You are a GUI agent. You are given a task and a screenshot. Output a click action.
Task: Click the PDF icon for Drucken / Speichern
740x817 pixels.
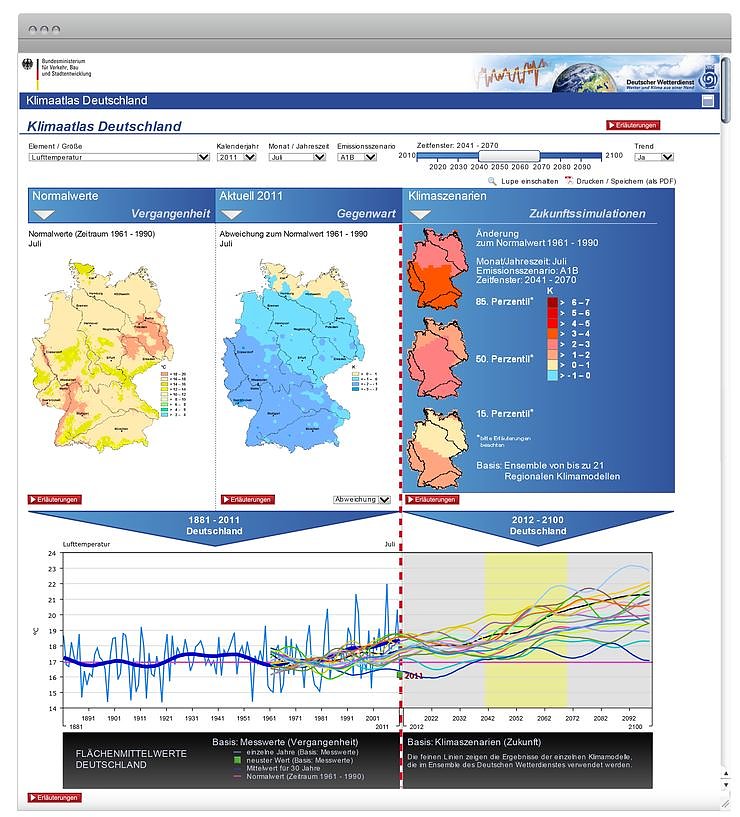point(569,181)
